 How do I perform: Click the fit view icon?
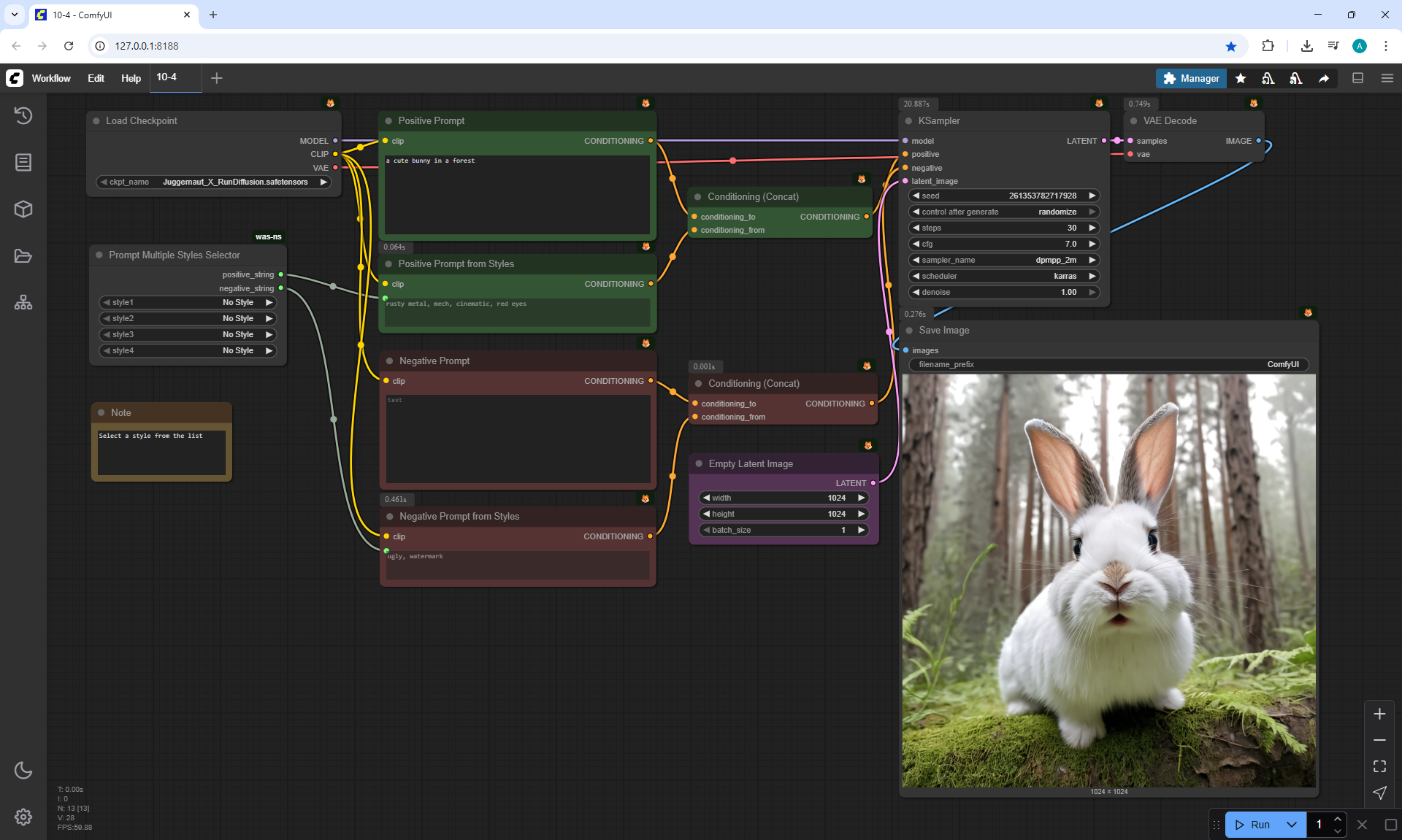coord(1379,766)
